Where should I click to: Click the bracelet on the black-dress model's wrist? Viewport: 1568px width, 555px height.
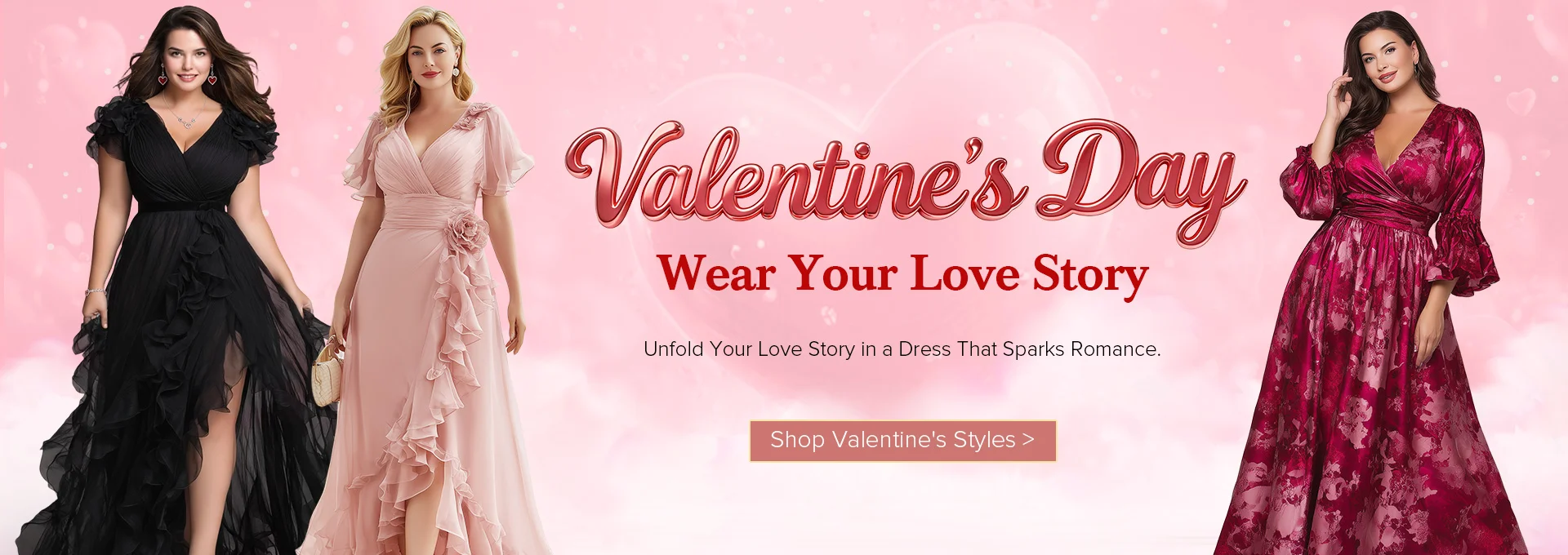coord(96,291)
